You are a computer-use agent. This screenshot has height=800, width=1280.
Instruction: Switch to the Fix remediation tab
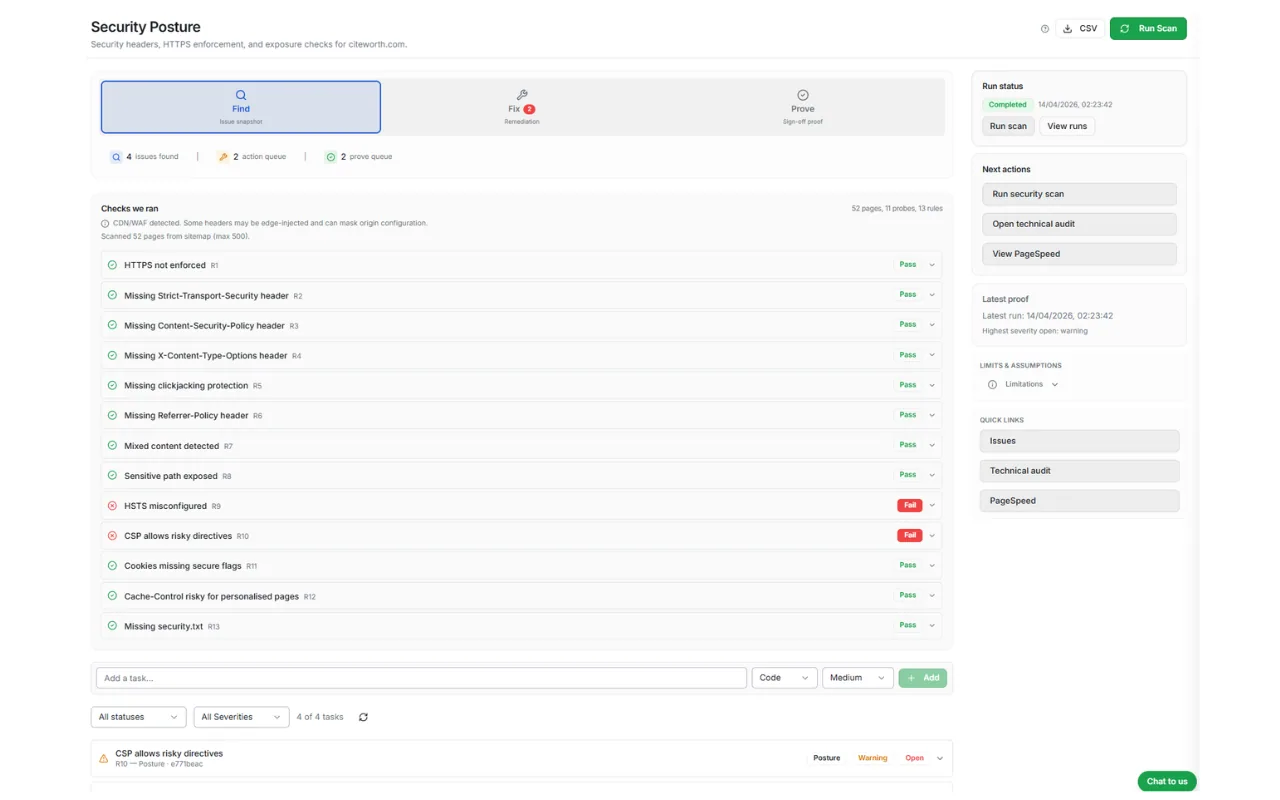522,107
